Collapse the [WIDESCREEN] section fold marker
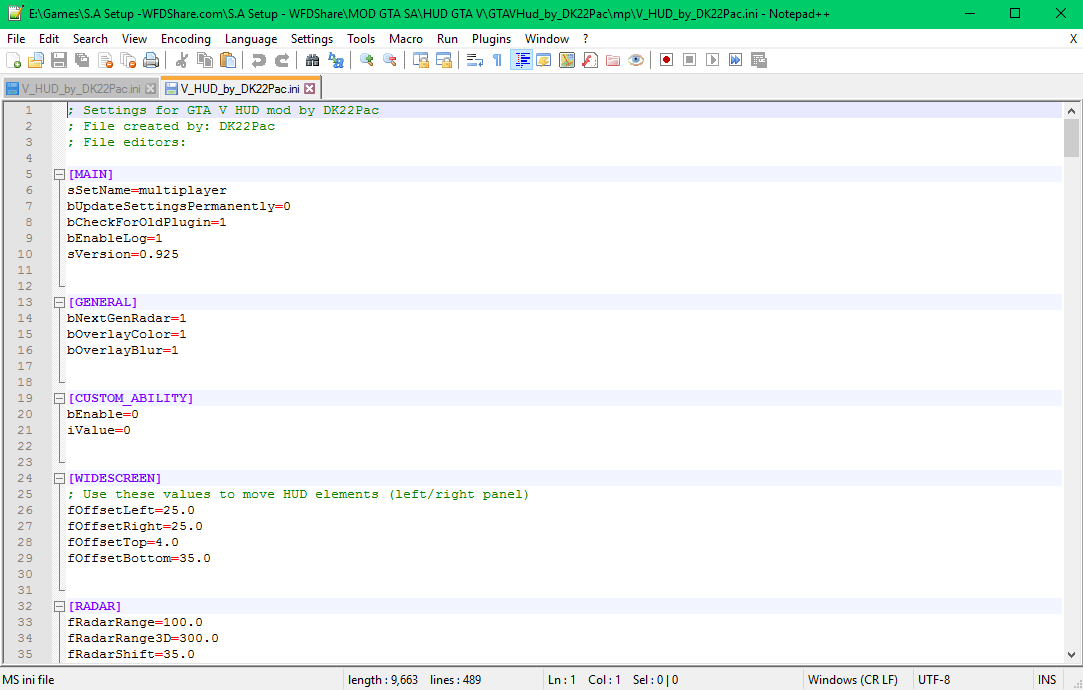The width and height of the screenshot is (1083, 690). tap(59, 479)
